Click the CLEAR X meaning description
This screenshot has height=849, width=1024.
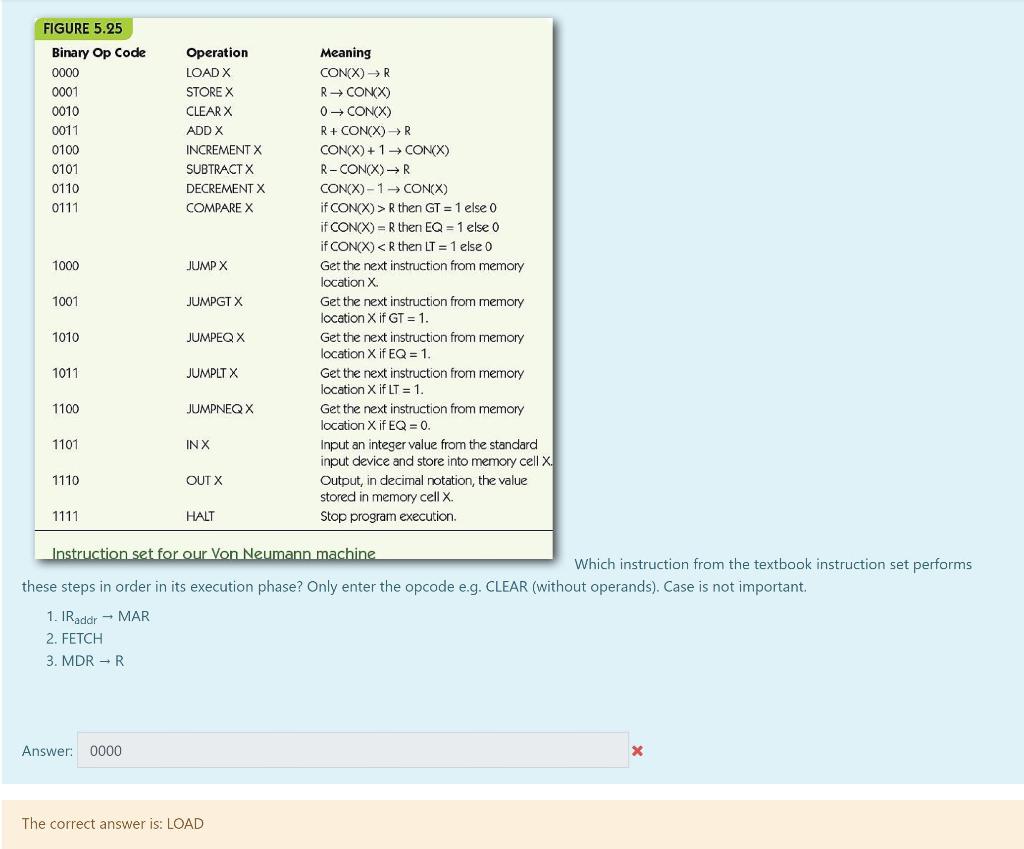click(x=354, y=111)
